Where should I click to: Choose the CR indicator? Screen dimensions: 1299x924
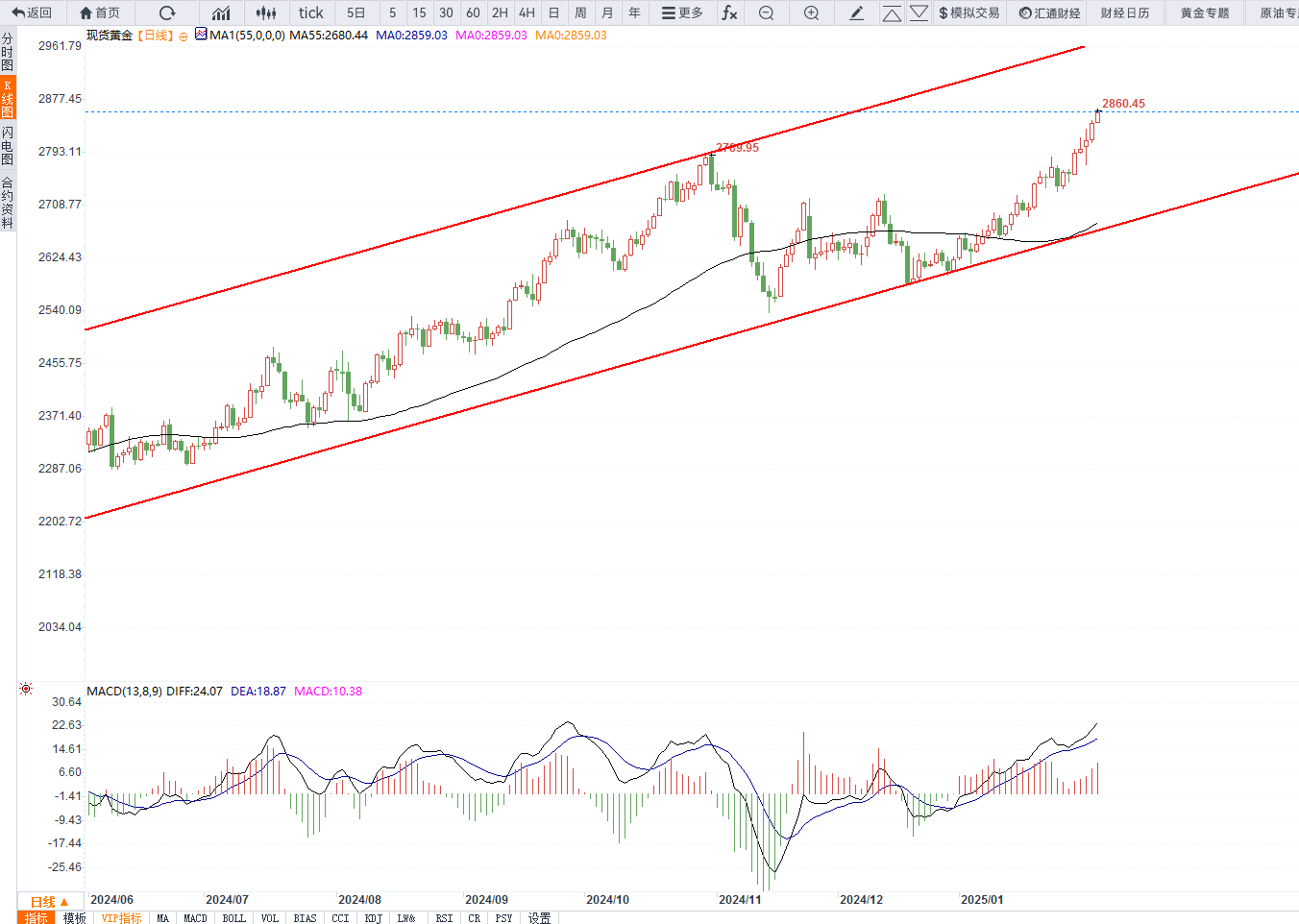tap(474, 918)
